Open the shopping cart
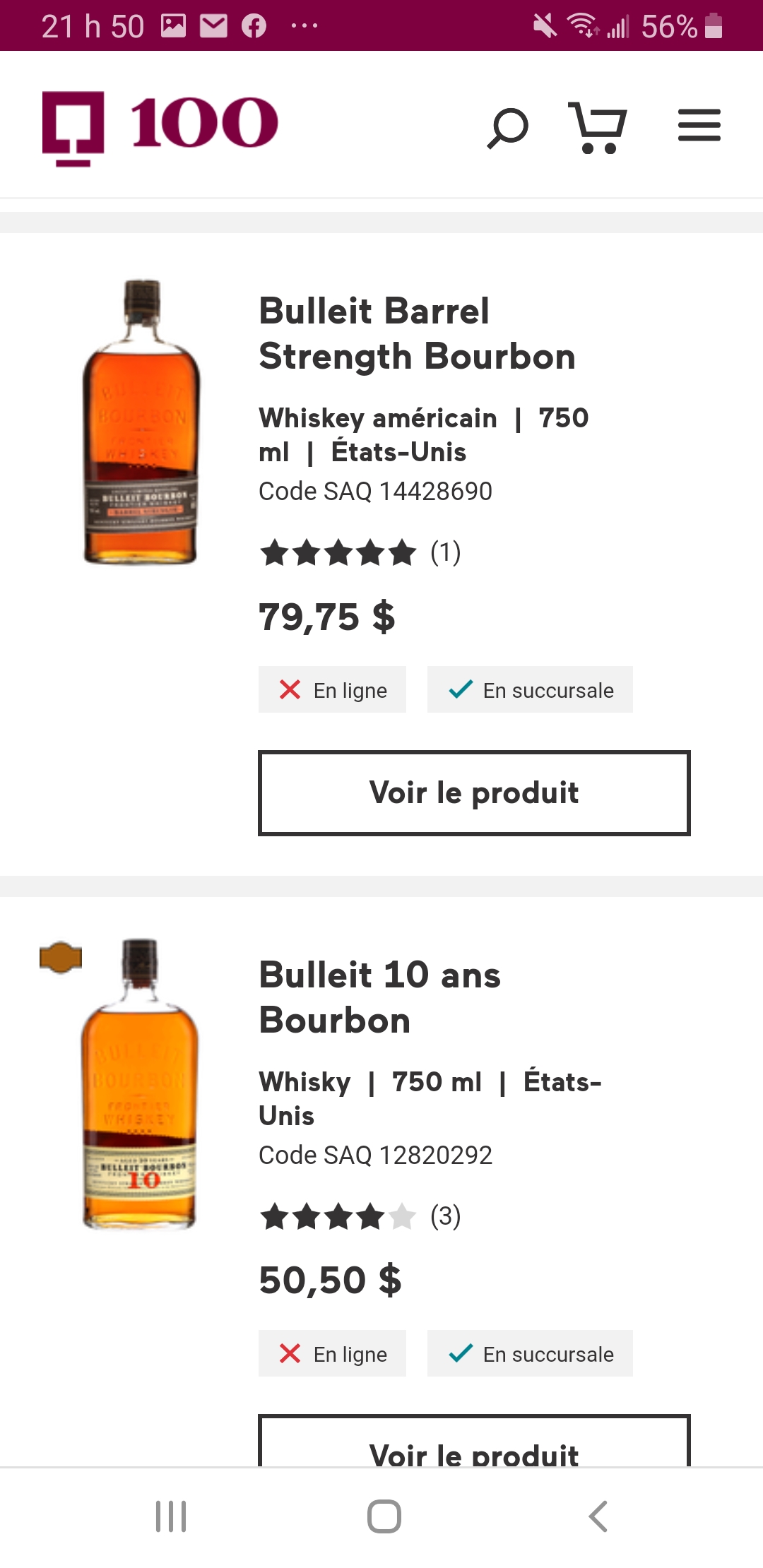 pos(598,128)
